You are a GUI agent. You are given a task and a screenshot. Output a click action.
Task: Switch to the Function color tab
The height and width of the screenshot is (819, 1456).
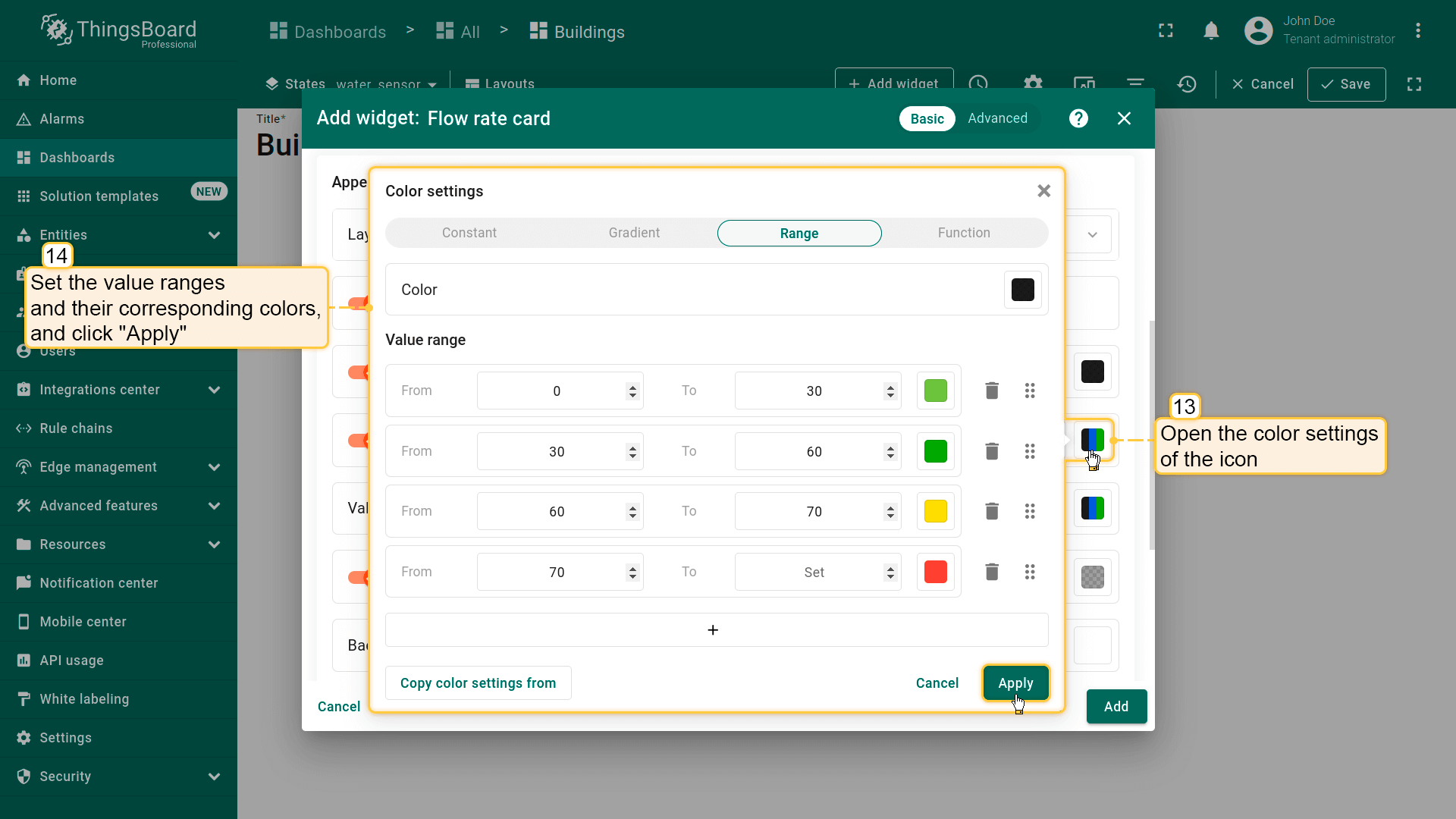(964, 233)
